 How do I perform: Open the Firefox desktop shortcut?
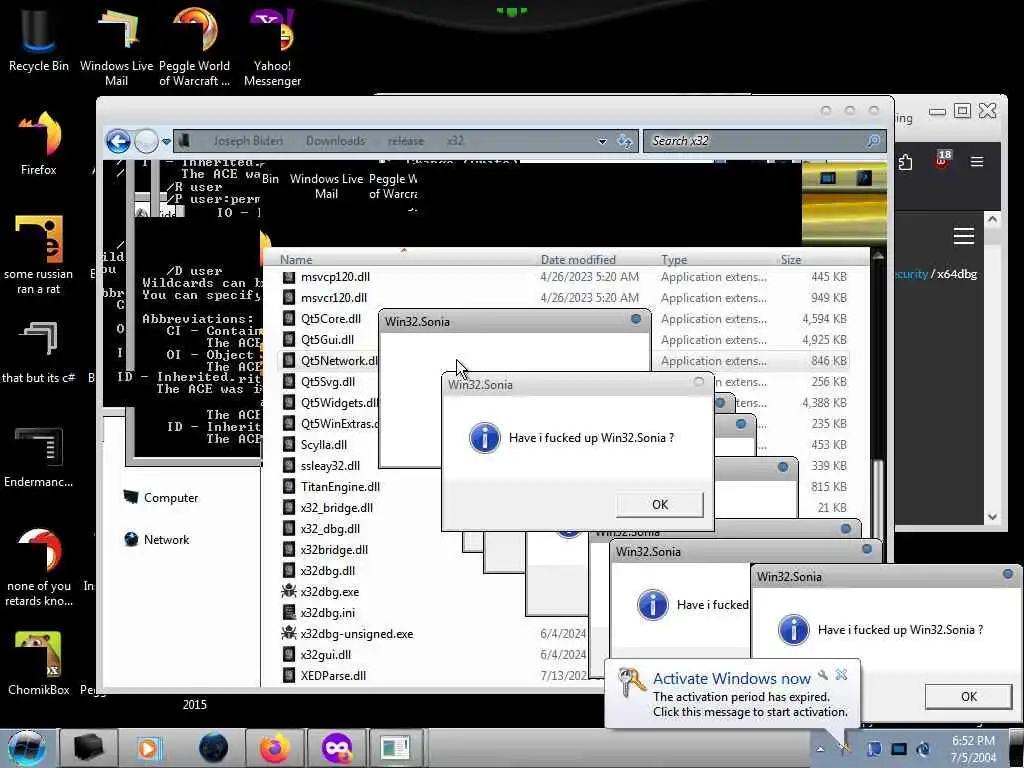click(x=39, y=142)
